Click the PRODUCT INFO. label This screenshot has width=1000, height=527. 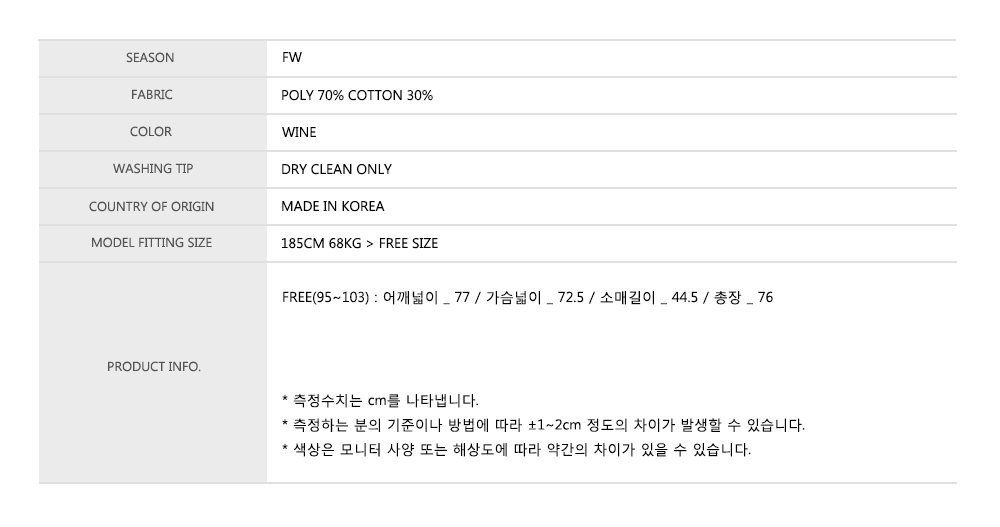pos(153,367)
